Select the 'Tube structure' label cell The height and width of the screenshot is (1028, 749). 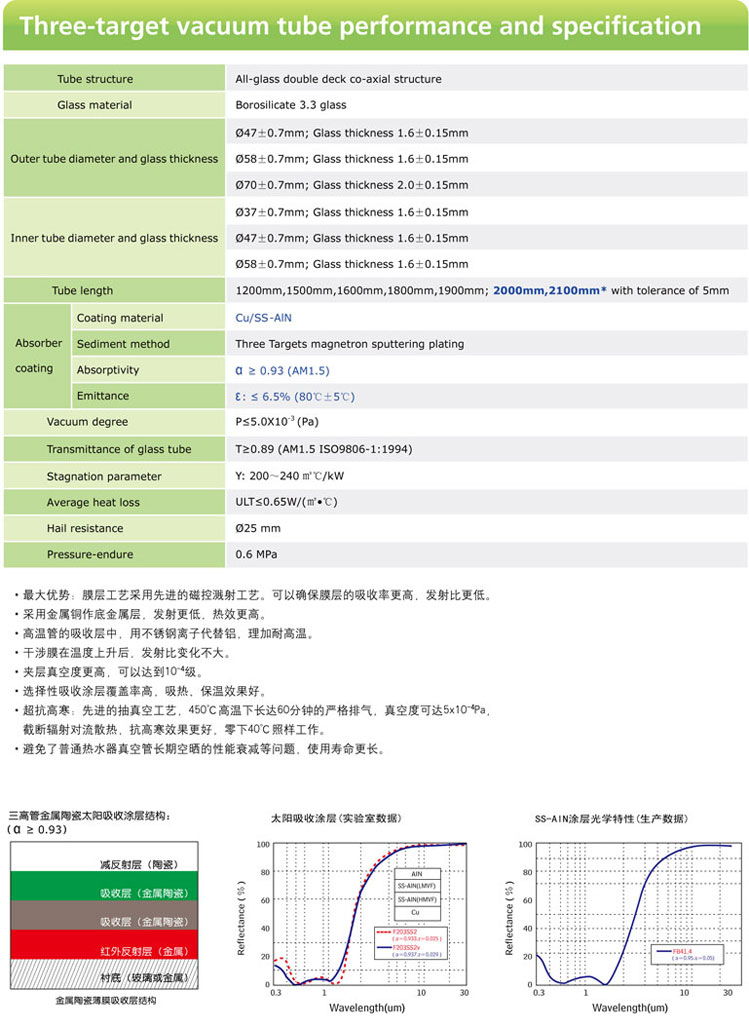[x=114, y=79]
